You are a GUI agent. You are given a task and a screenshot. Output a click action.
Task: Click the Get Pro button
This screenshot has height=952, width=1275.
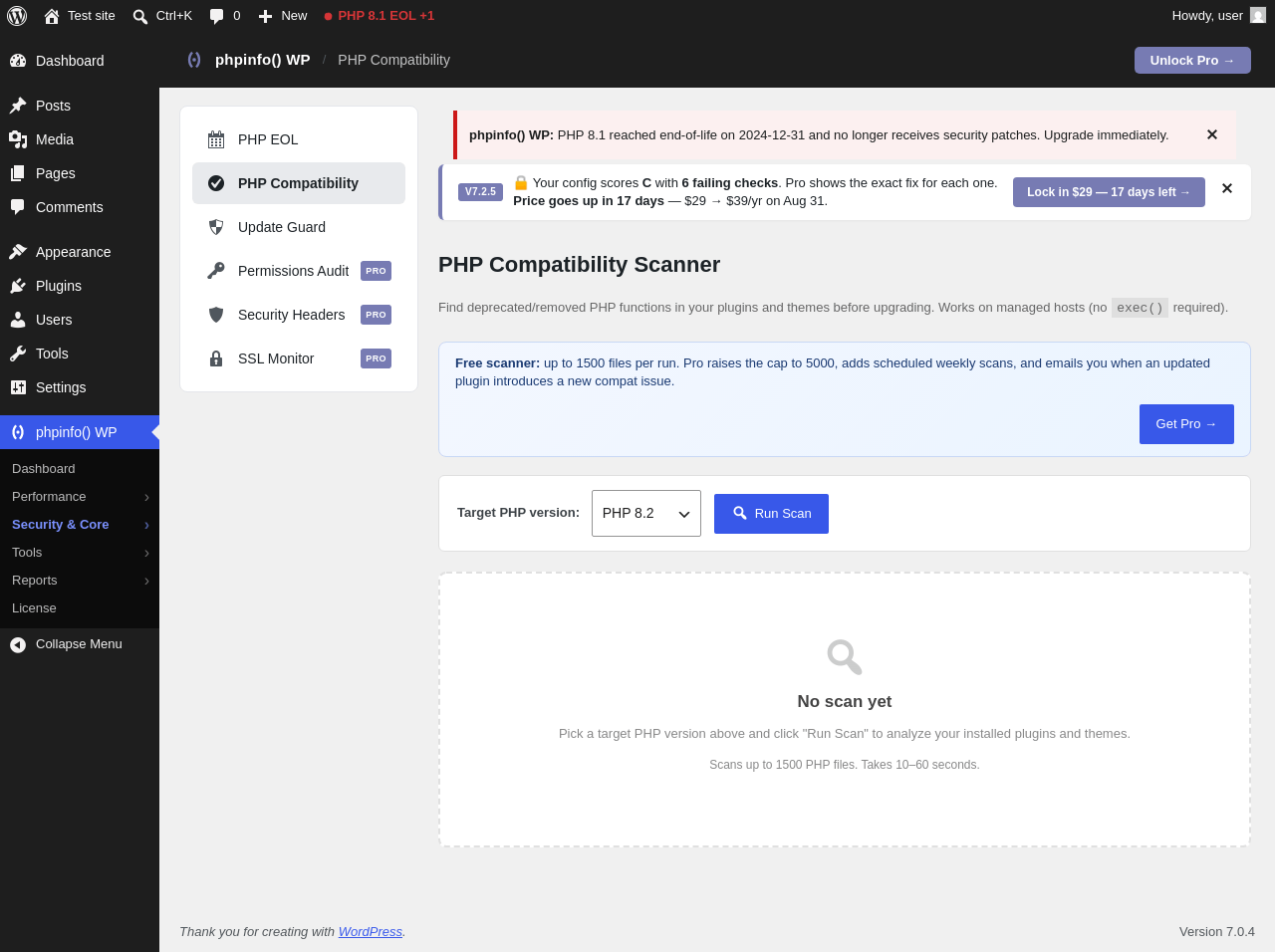(1186, 424)
